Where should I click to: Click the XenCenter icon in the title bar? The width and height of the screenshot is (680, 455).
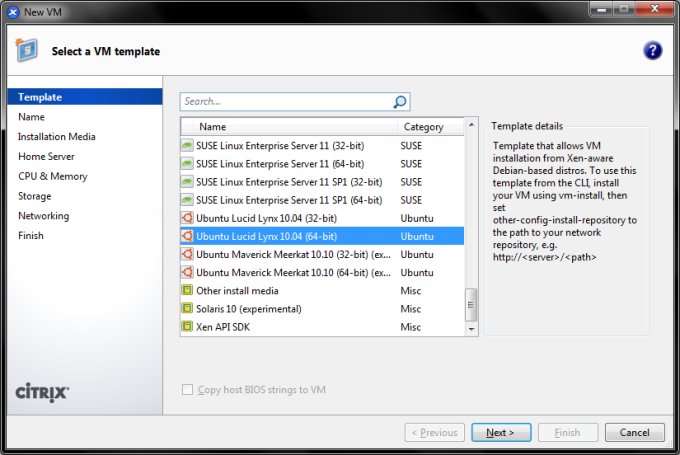13,12
